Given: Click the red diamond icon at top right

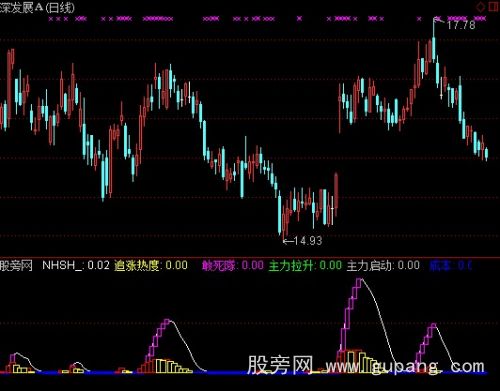Looking at the screenshot, I should [481, 7].
